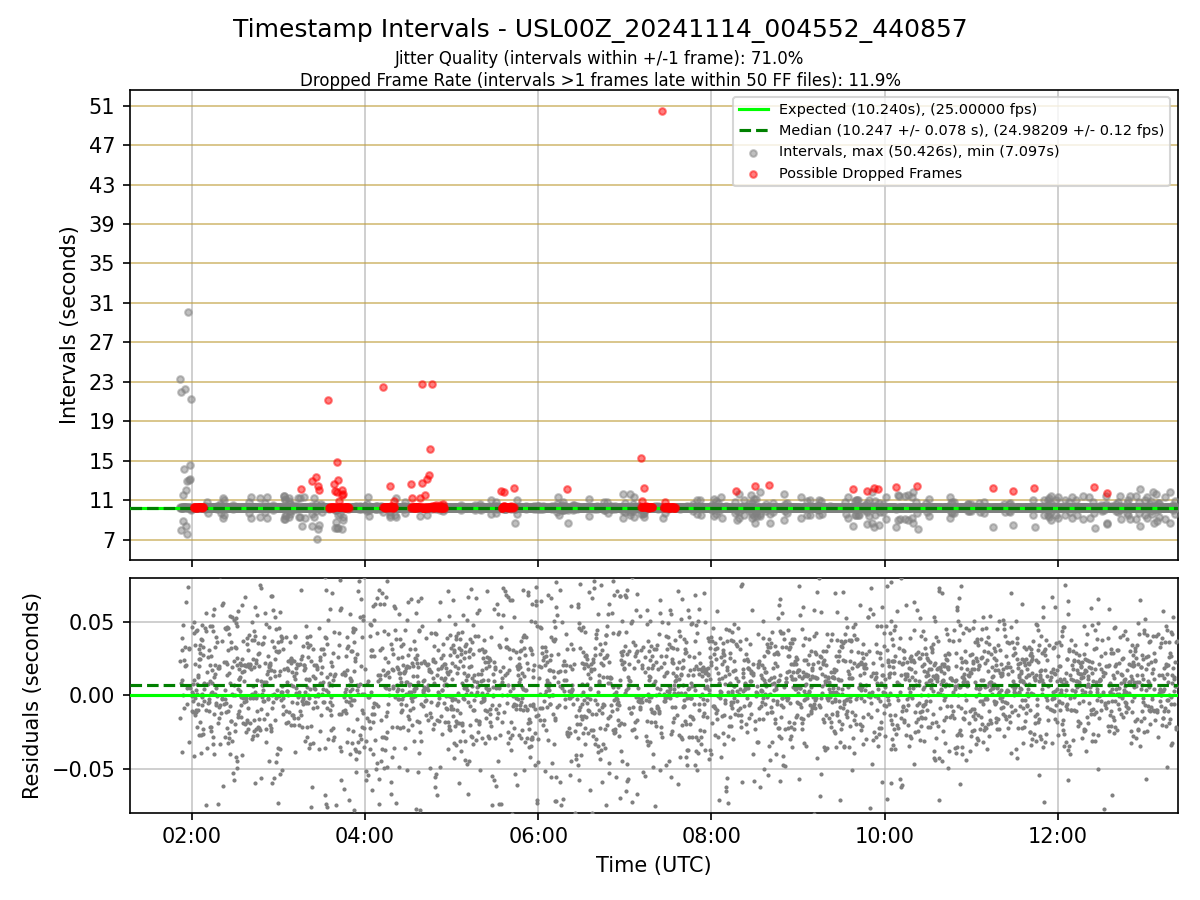Click the red 16-second point before 05:00
Viewport: 1200px width, 900px height.
point(430,449)
